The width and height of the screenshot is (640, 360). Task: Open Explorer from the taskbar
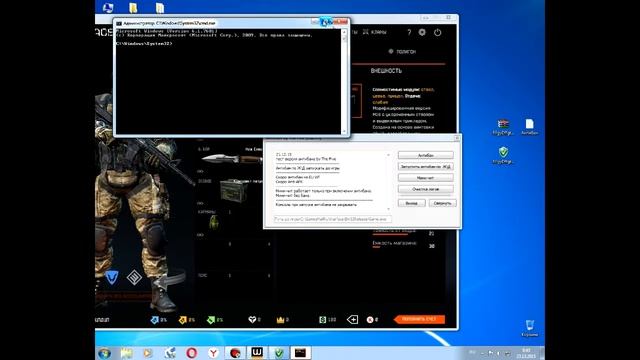(126, 353)
